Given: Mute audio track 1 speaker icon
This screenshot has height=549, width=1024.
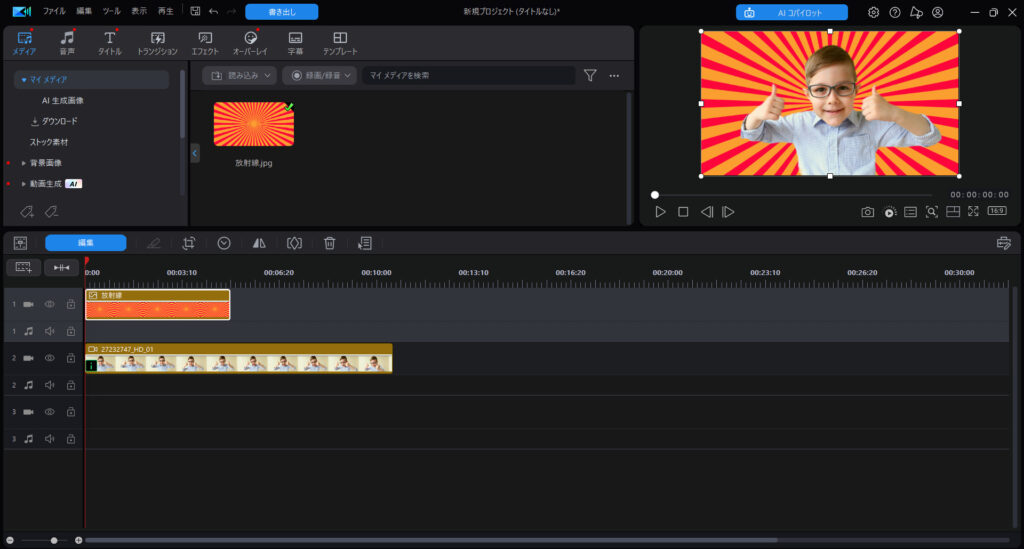Looking at the screenshot, I should (49, 331).
